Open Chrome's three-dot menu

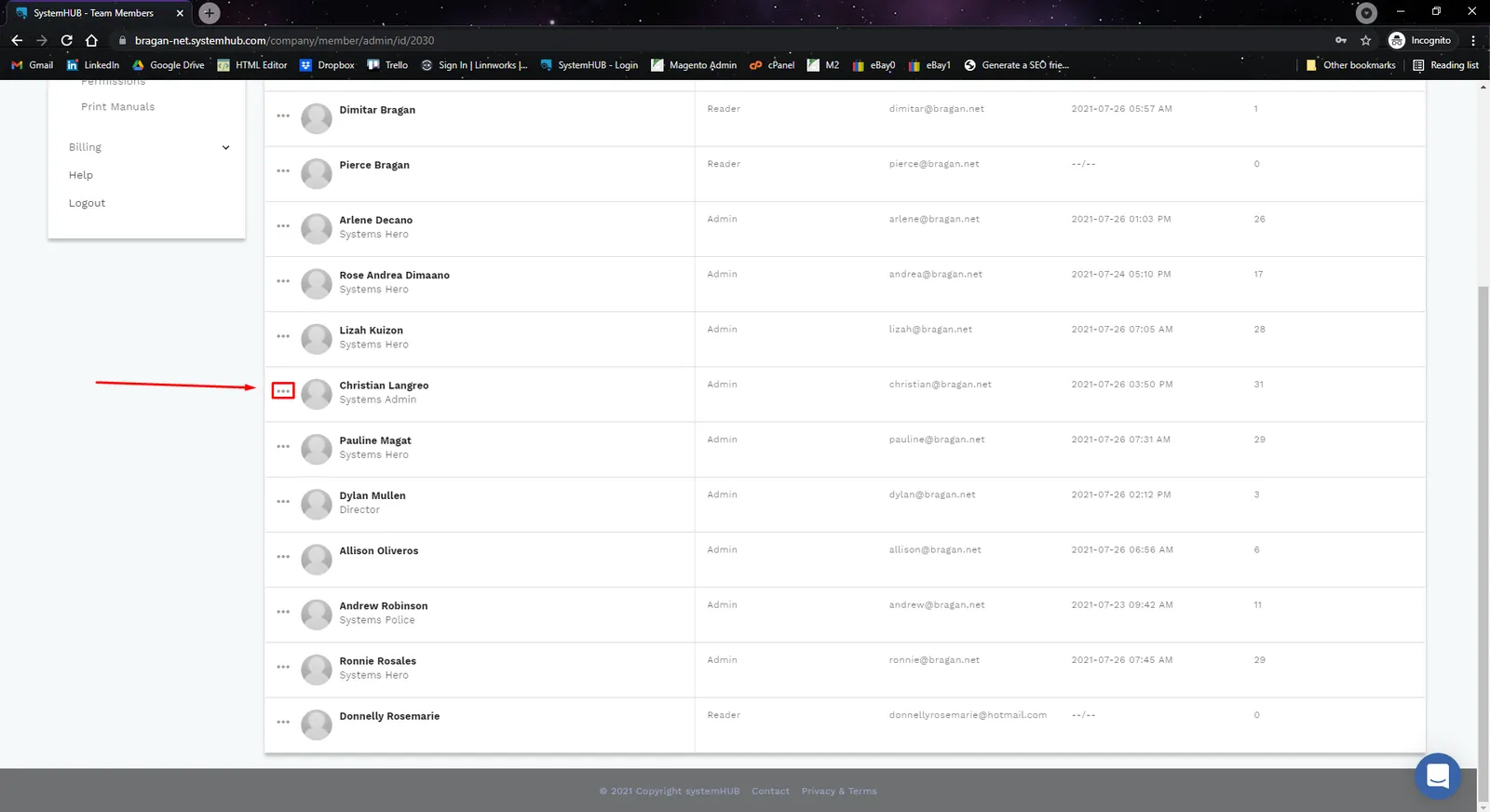click(x=1473, y=40)
